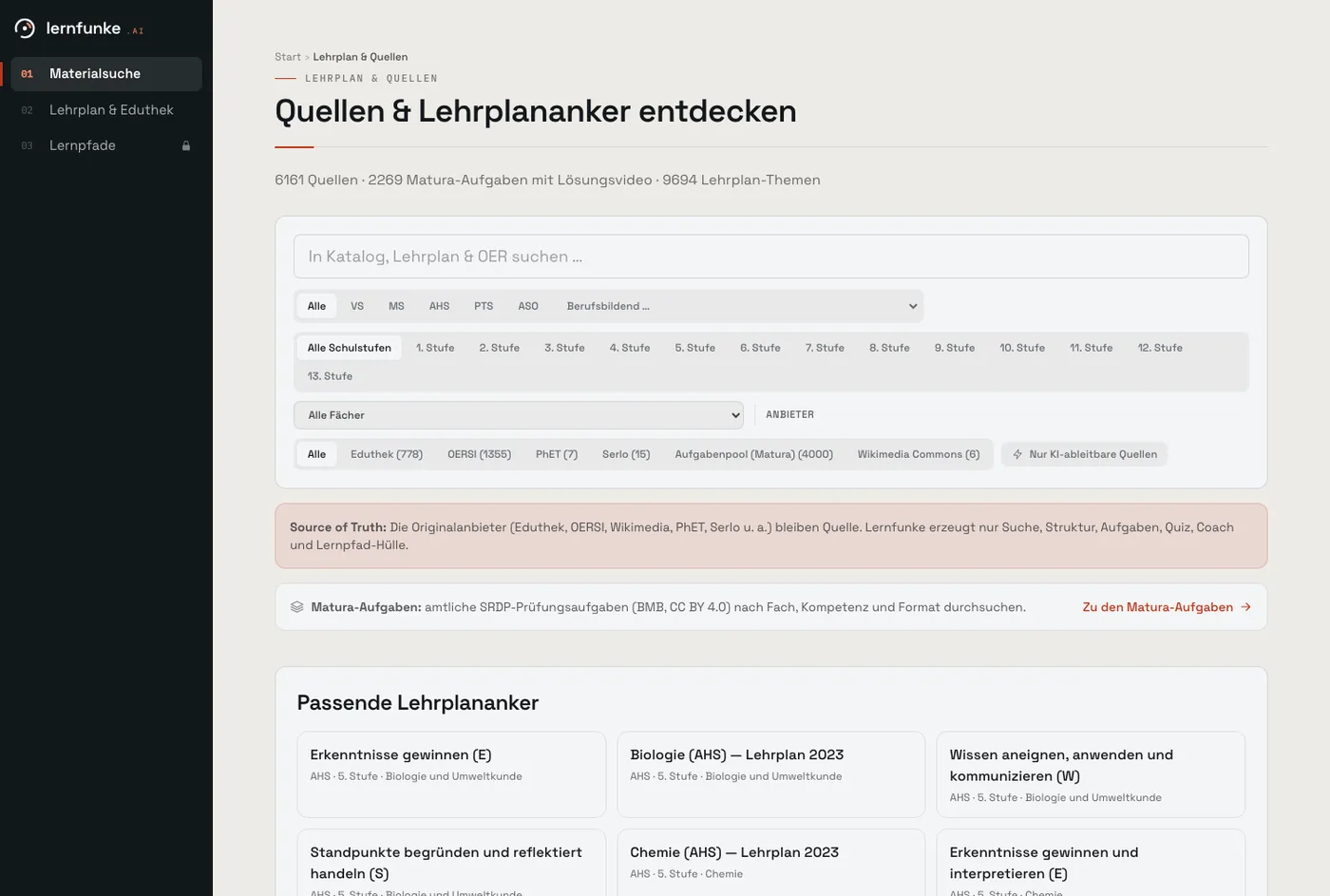Select the 5. Stufe filter

tap(695, 348)
